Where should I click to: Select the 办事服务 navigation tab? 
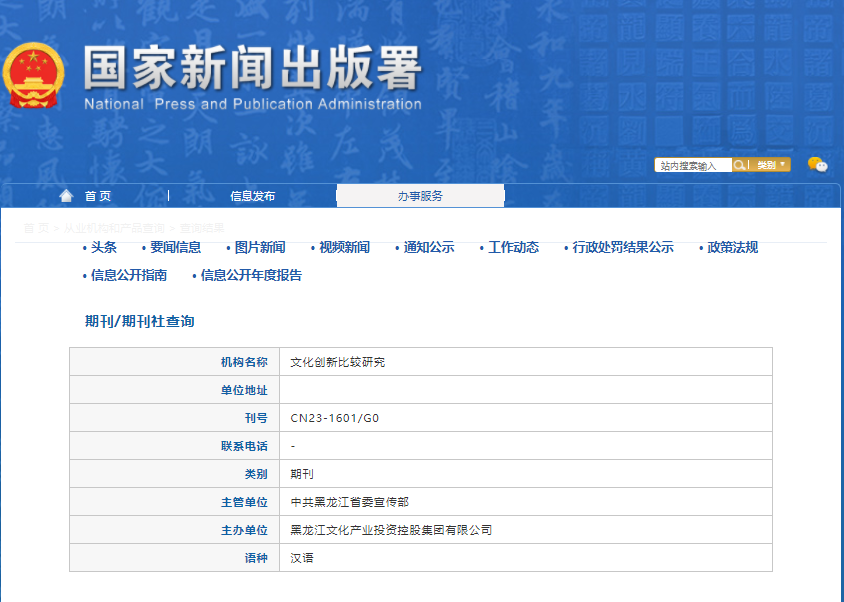[420, 196]
